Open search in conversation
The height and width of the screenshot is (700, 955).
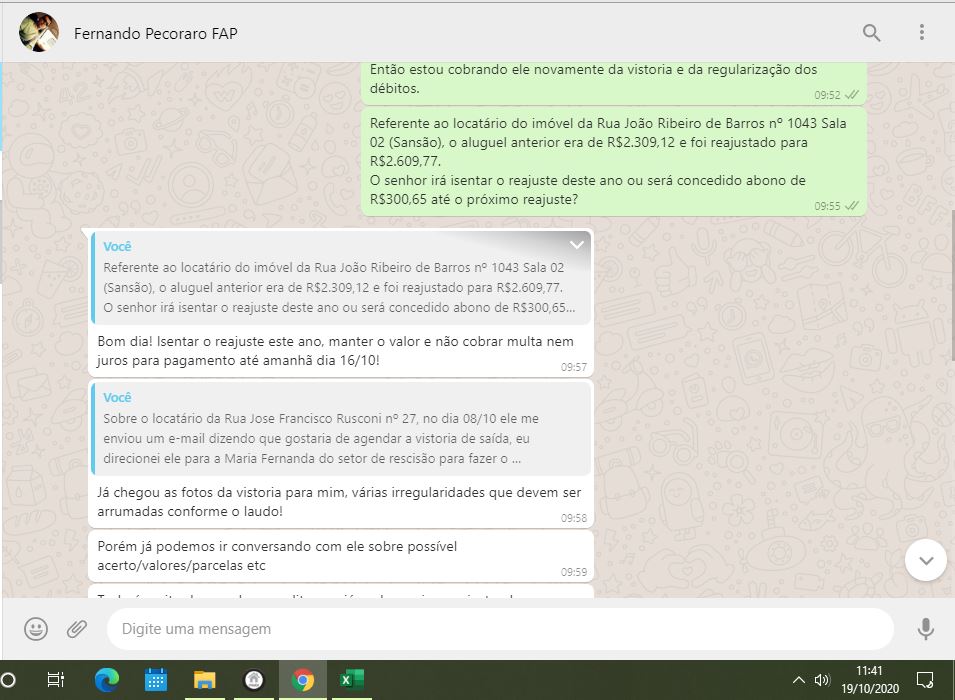click(871, 33)
